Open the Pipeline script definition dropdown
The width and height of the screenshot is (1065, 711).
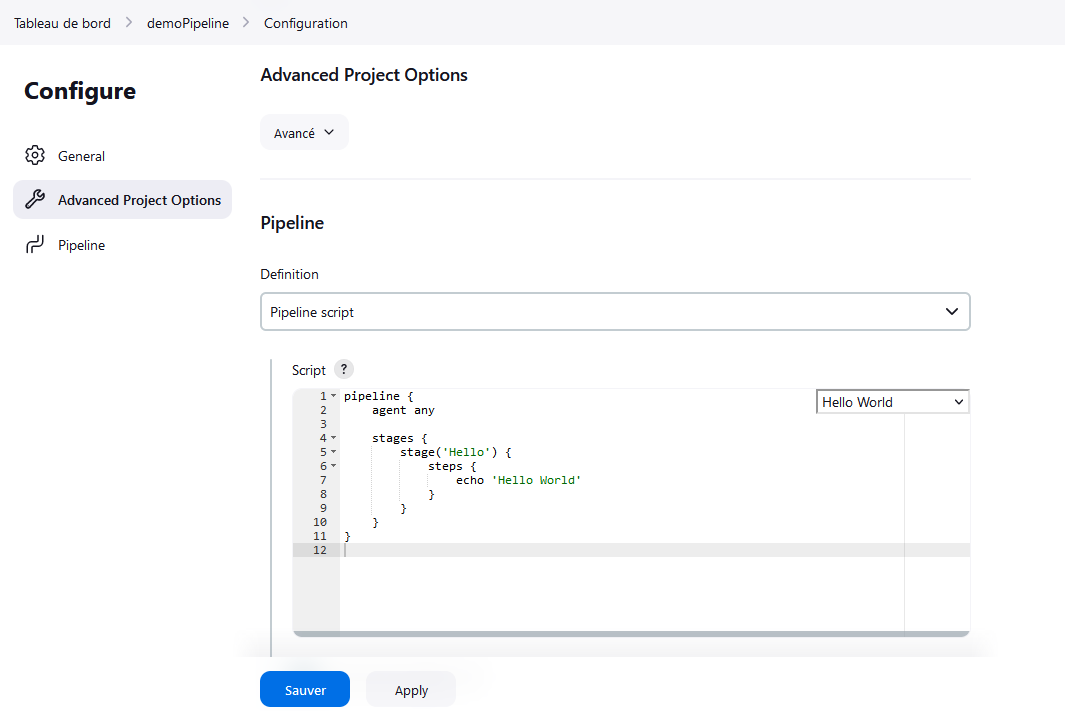(615, 312)
